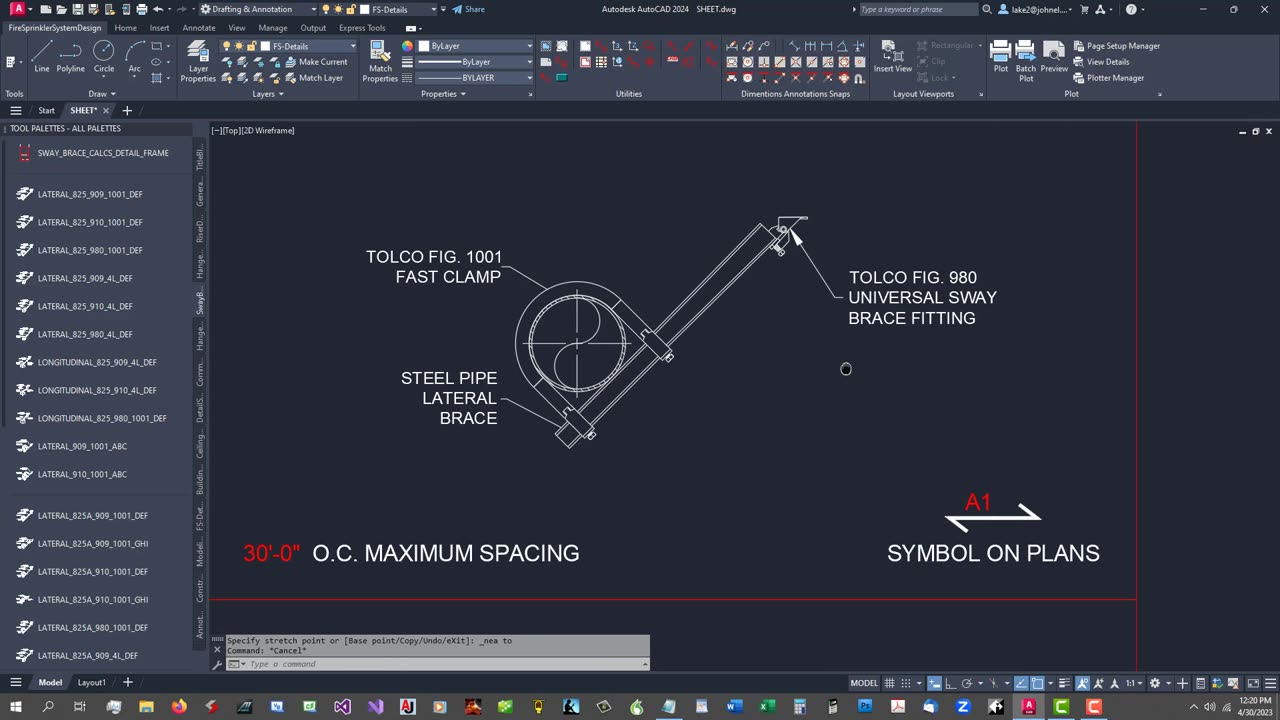Click the Workspace Switching gear icon in status bar

[1155, 683]
